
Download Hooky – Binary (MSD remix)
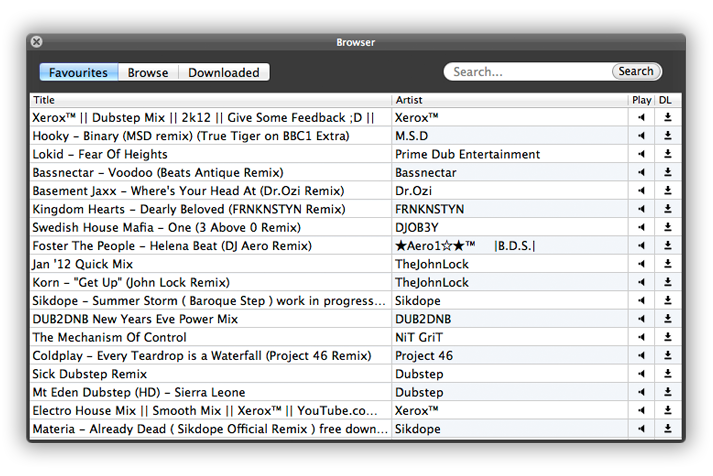click(668, 136)
